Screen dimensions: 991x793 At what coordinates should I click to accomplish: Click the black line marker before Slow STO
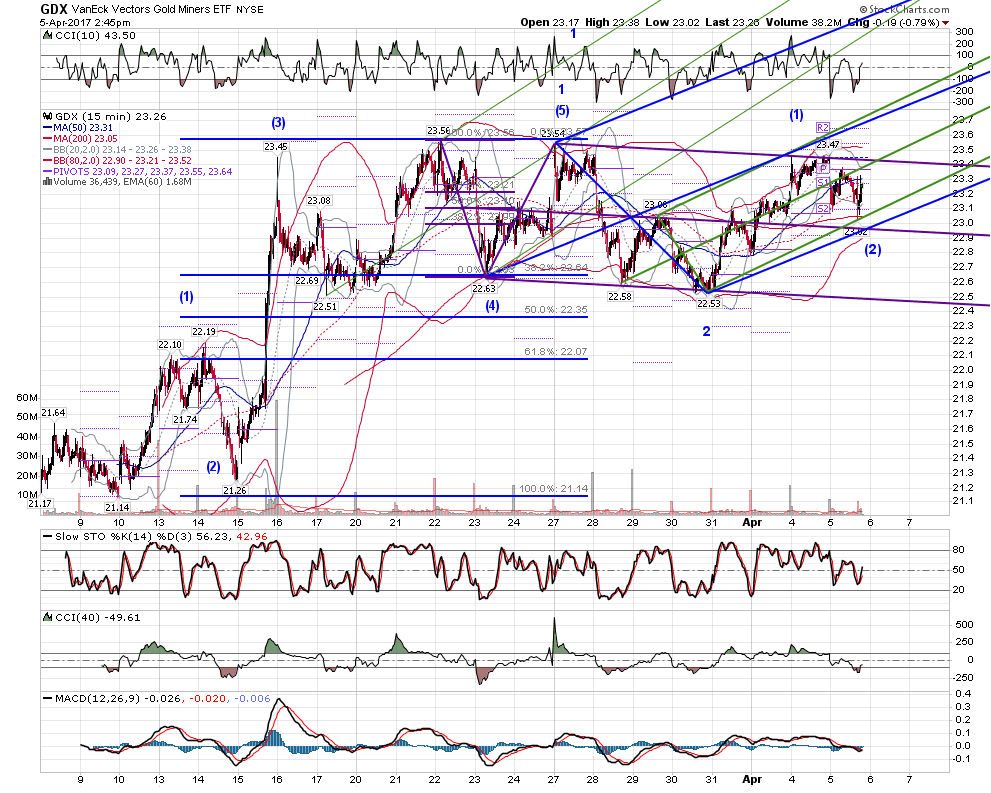(x=47, y=536)
